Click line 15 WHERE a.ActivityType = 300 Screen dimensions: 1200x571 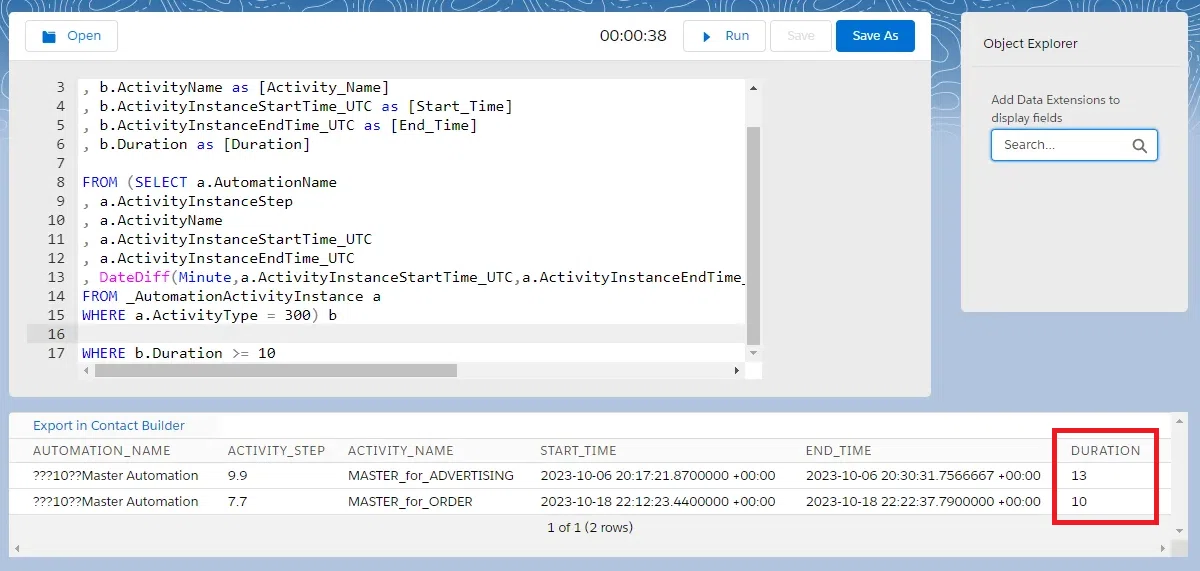point(210,315)
